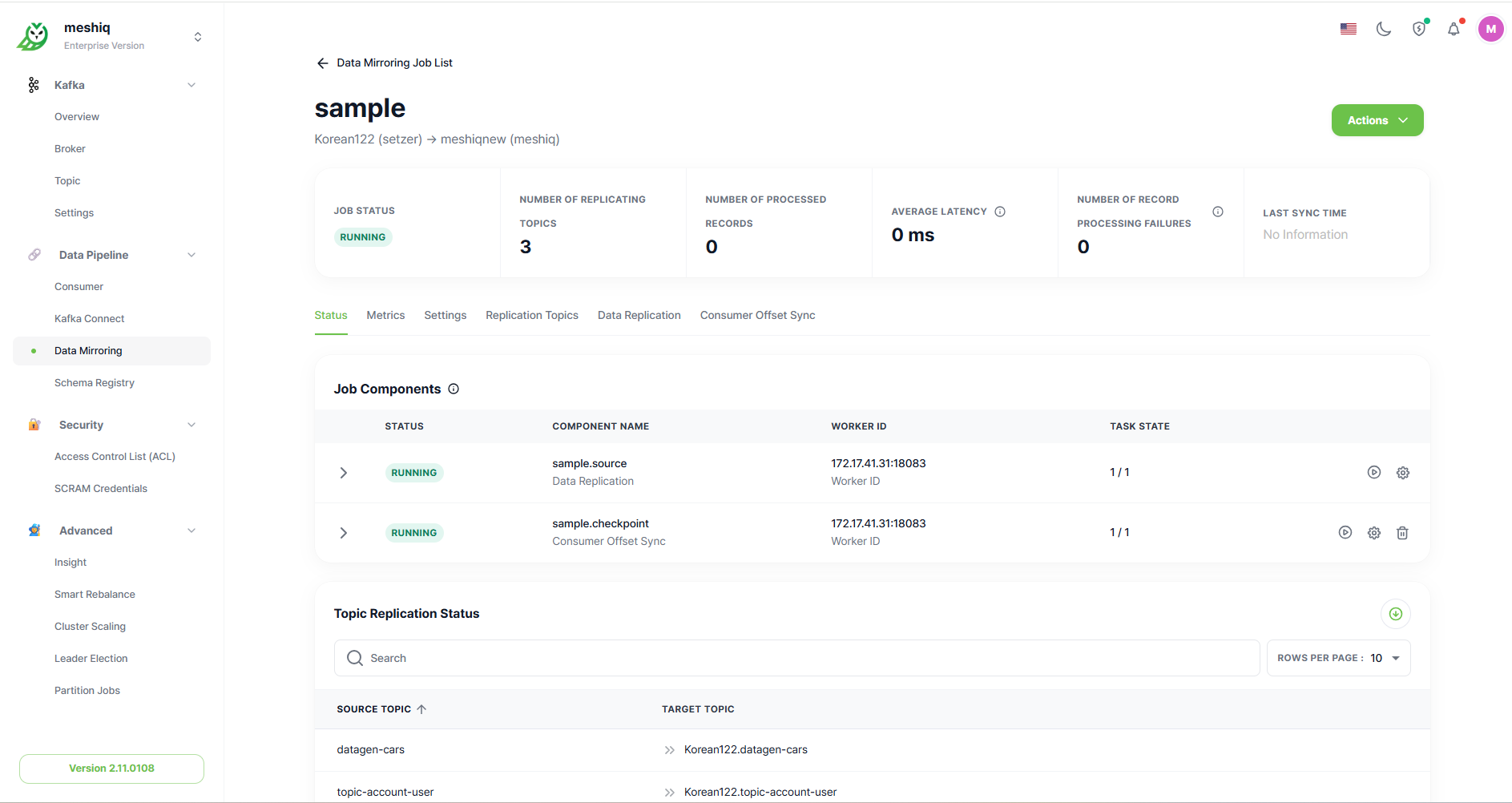Go back to Data Mirroring Job List
Screen dimensions: 1512x803
pyautogui.click(x=385, y=63)
